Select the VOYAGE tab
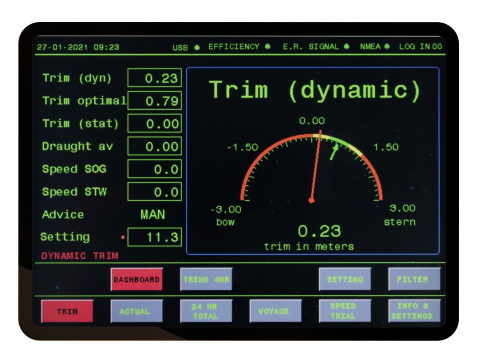Image resolution: width=479 pixels, height=363 pixels. 275,311
